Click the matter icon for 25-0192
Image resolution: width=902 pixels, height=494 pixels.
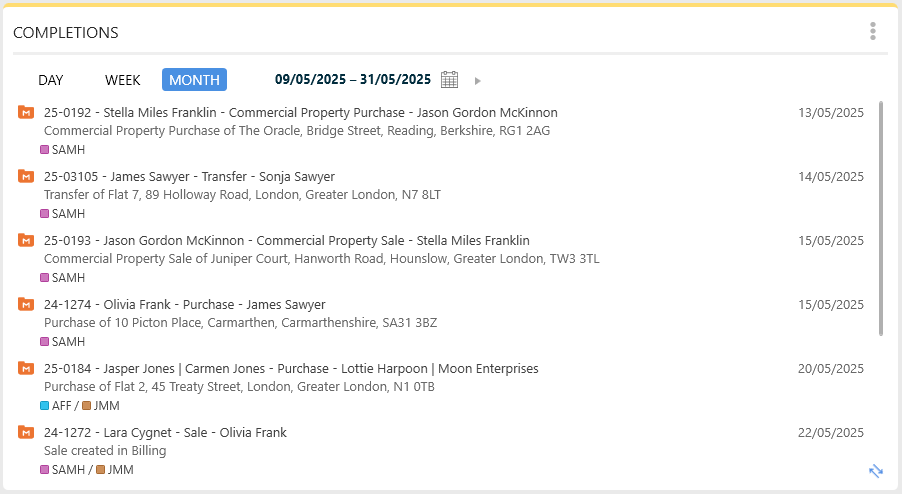coord(26,112)
